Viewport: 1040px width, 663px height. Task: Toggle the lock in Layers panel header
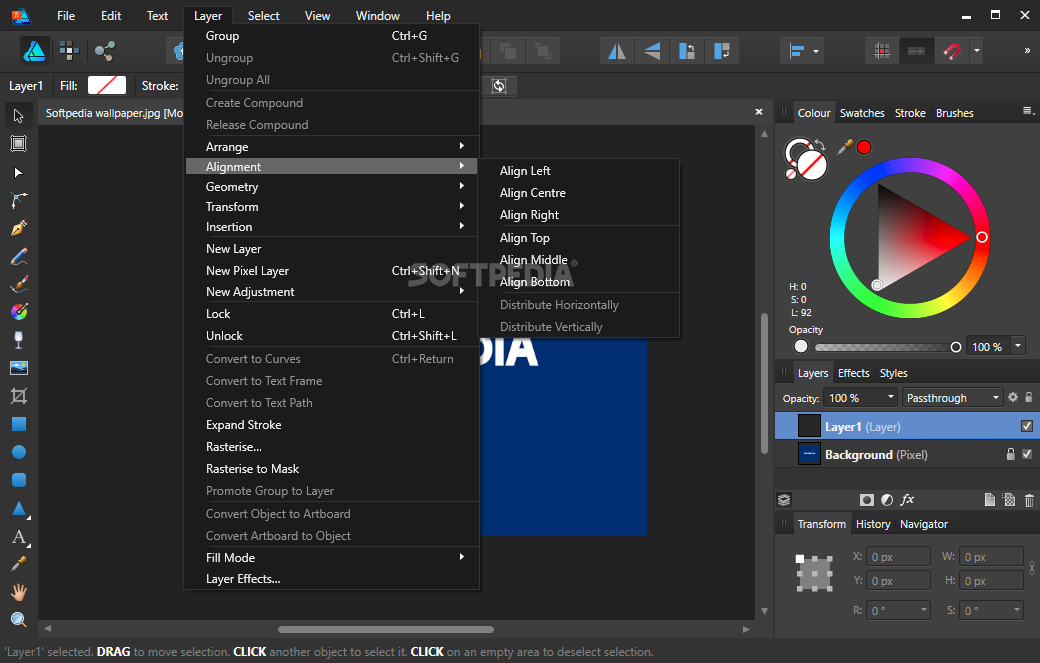point(1029,397)
